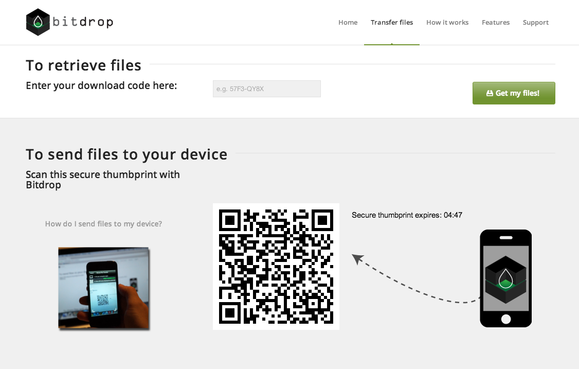The width and height of the screenshot is (579, 369).
Task: Click the bitdrop wordmark text
Action: pos(83,22)
